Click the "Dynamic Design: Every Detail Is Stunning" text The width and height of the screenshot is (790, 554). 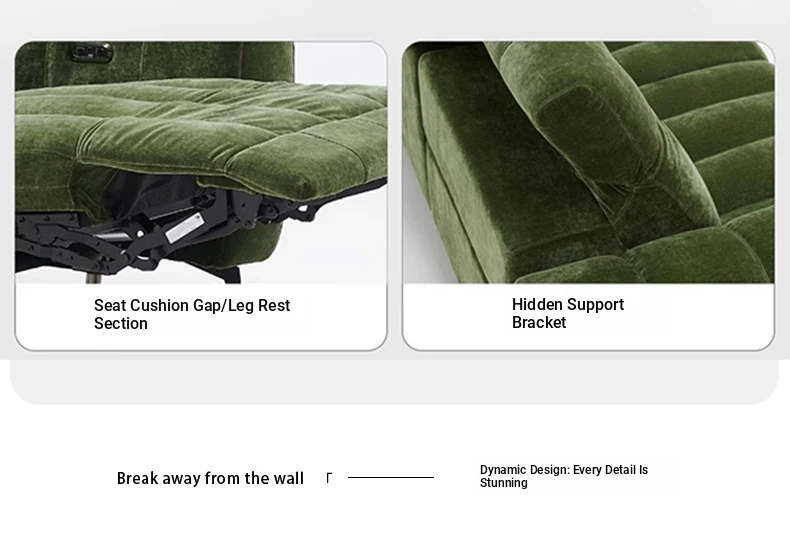[x=564, y=476]
